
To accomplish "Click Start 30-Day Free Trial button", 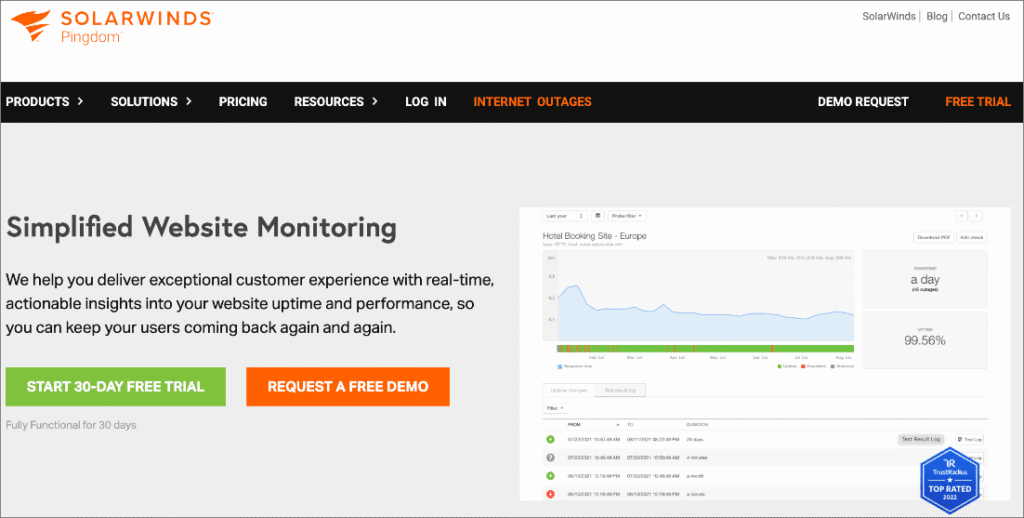I will (x=116, y=387).
